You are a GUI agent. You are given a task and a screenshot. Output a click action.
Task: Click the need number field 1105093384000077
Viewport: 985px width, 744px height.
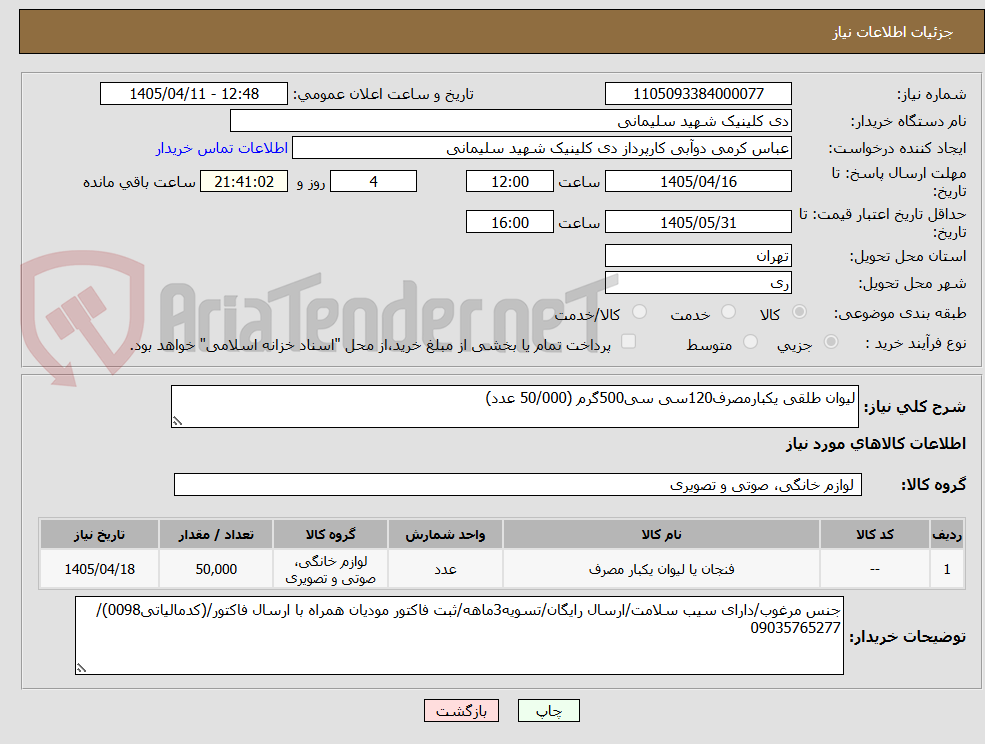(x=698, y=94)
